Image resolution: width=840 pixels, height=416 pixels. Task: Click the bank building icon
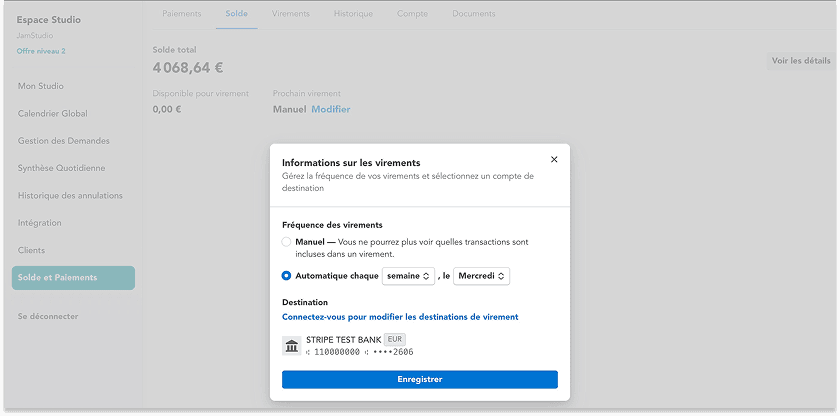[291, 346]
